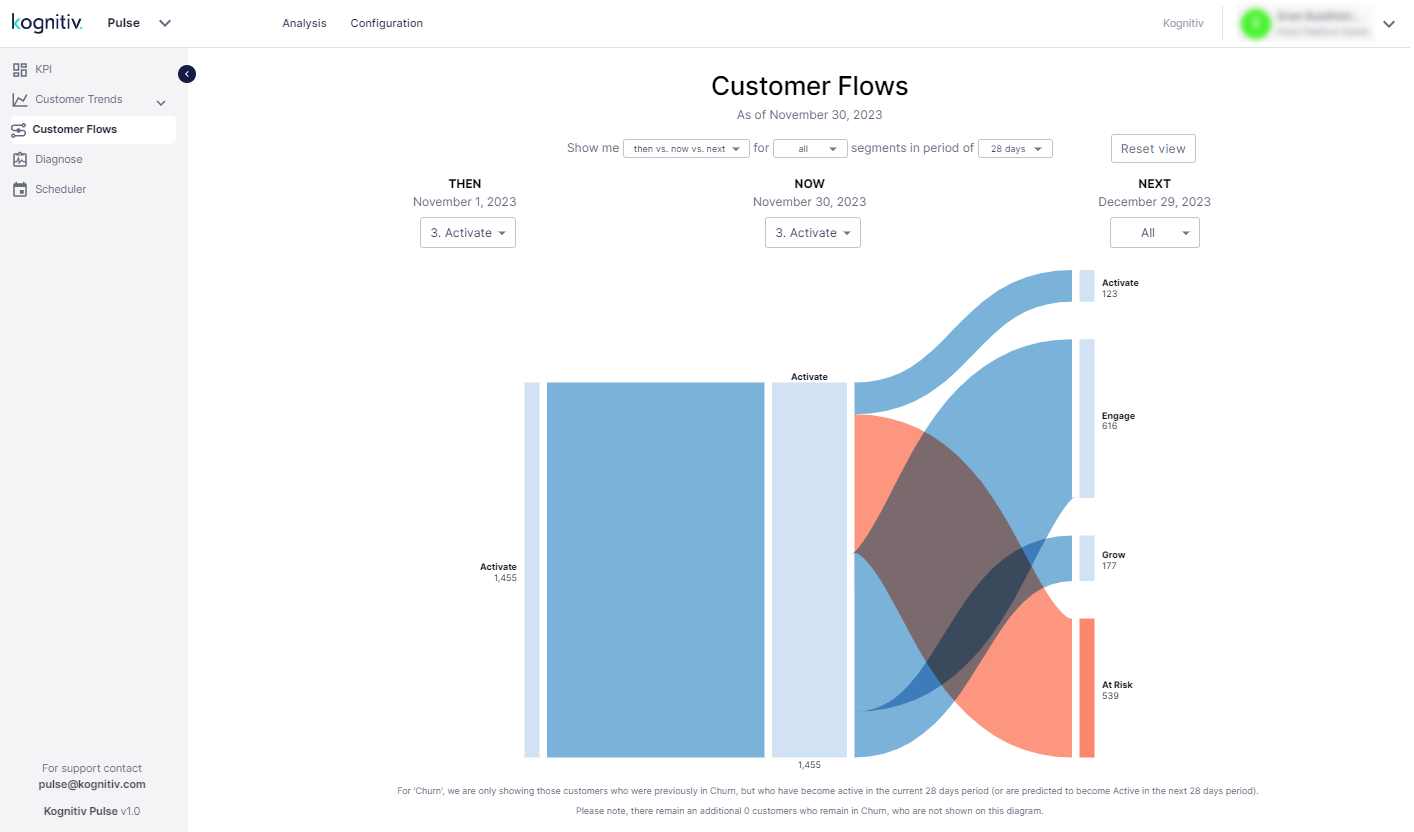The height and width of the screenshot is (832, 1414).
Task: Click the Diagnose sidebar icon
Action: pos(19,160)
